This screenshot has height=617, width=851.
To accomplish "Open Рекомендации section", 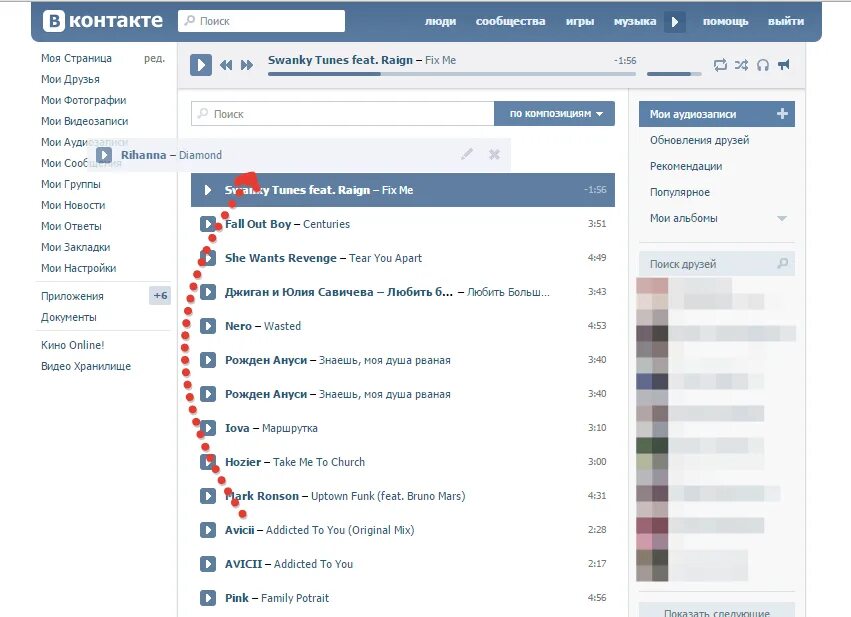I will click(x=686, y=166).
